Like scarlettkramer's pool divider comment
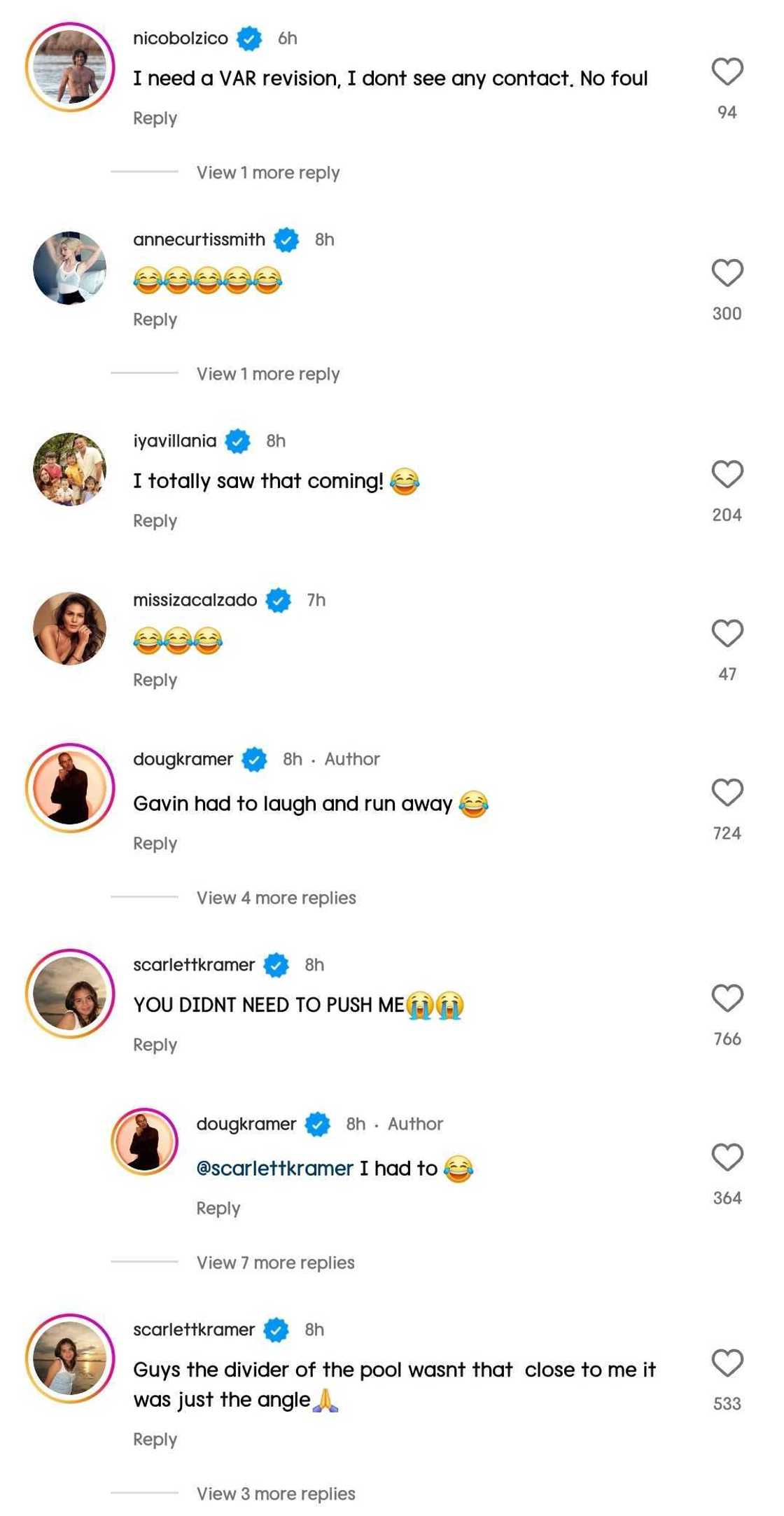Image resolution: width=784 pixels, height=1516 pixels. pos(727,1363)
